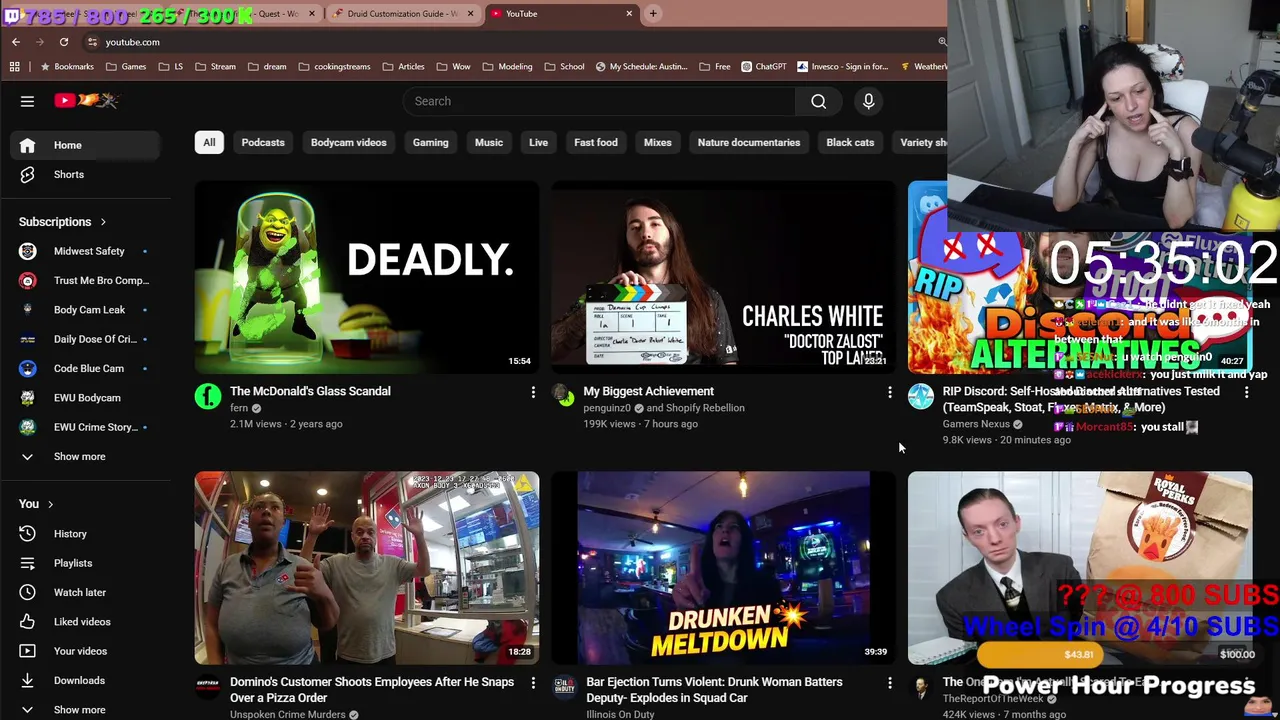Viewport: 1280px width, 720px height.
Task: Open the Home sidebar item
Action: click(85, 145)
